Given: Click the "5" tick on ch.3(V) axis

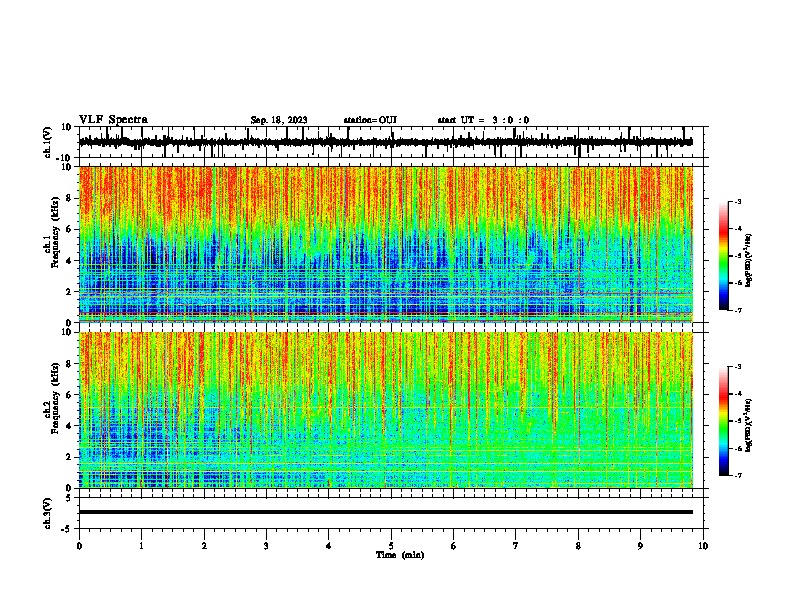Looking at the screenshot, I should coord(69,498).
